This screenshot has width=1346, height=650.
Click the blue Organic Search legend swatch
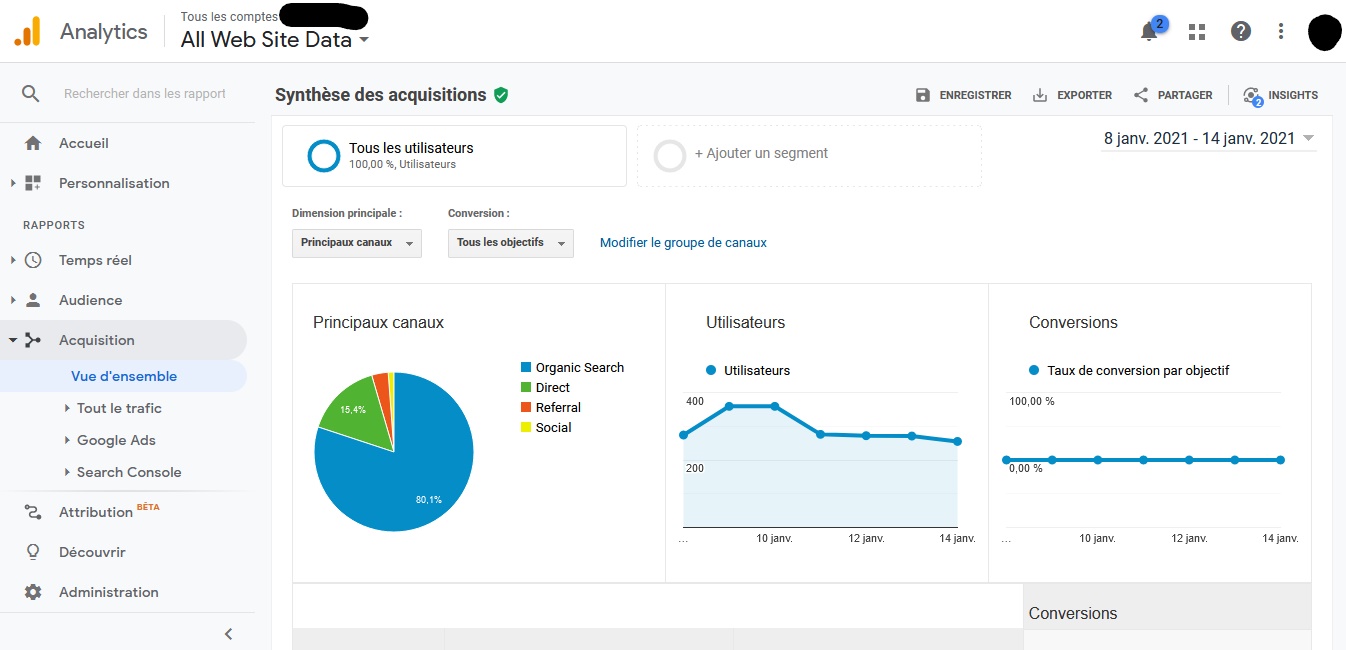525,368
